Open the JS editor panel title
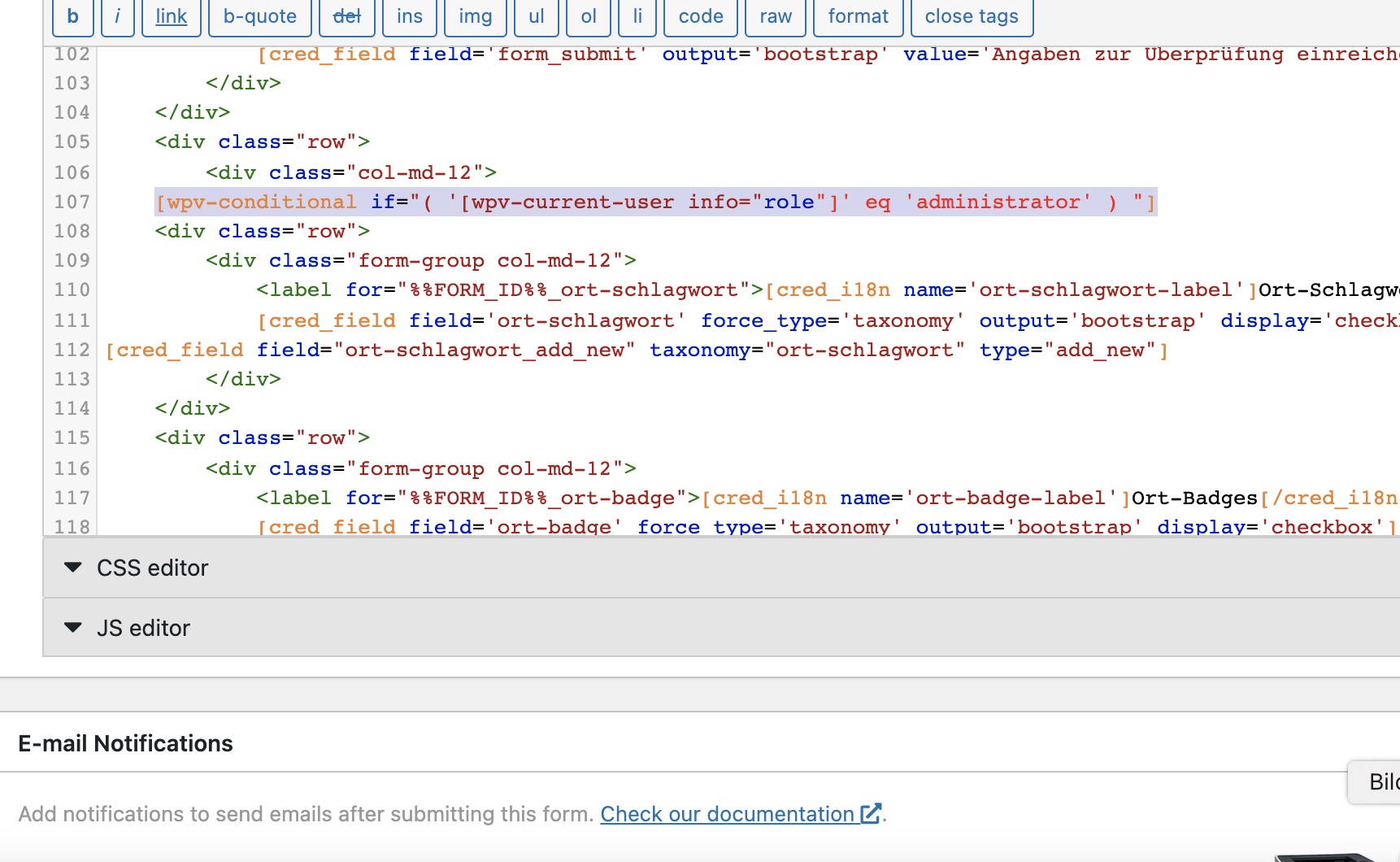 tap(143, 628)
